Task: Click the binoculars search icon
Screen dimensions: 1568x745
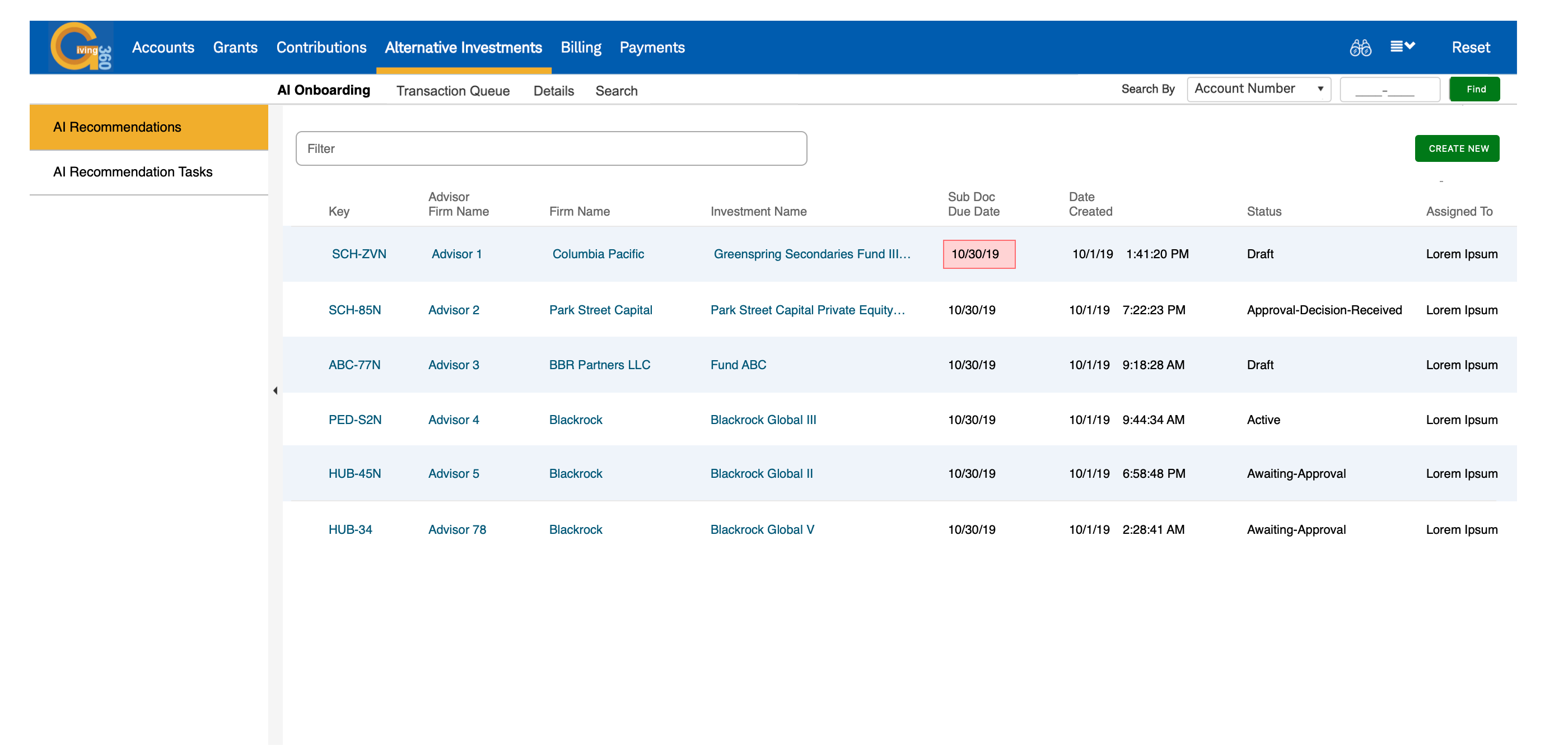Action: (x=1360, y=48)
